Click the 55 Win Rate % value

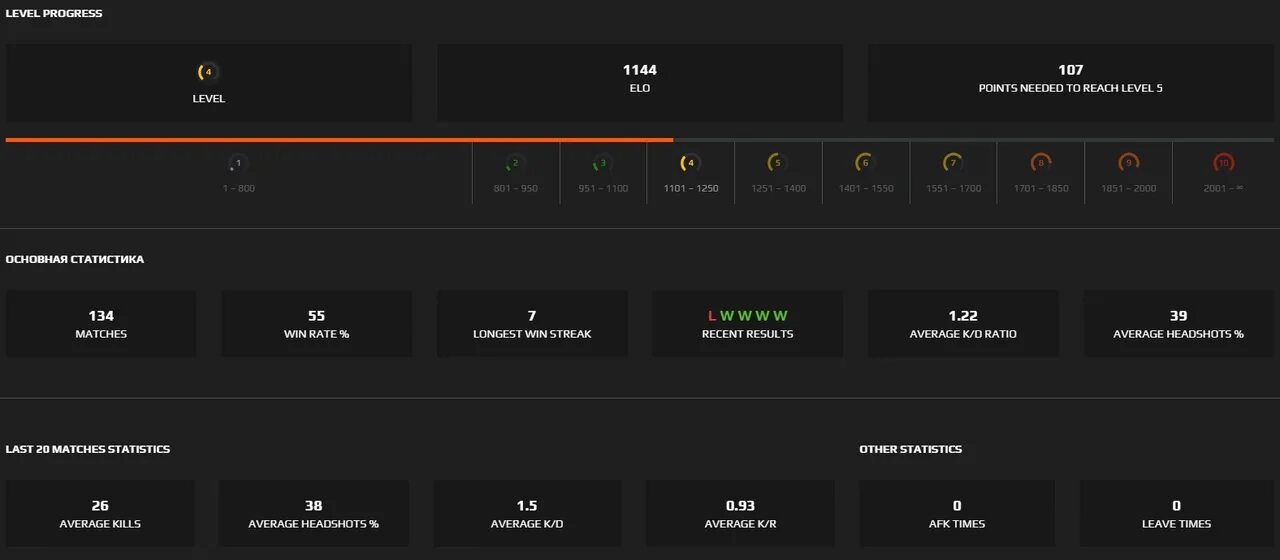(316, 316)
